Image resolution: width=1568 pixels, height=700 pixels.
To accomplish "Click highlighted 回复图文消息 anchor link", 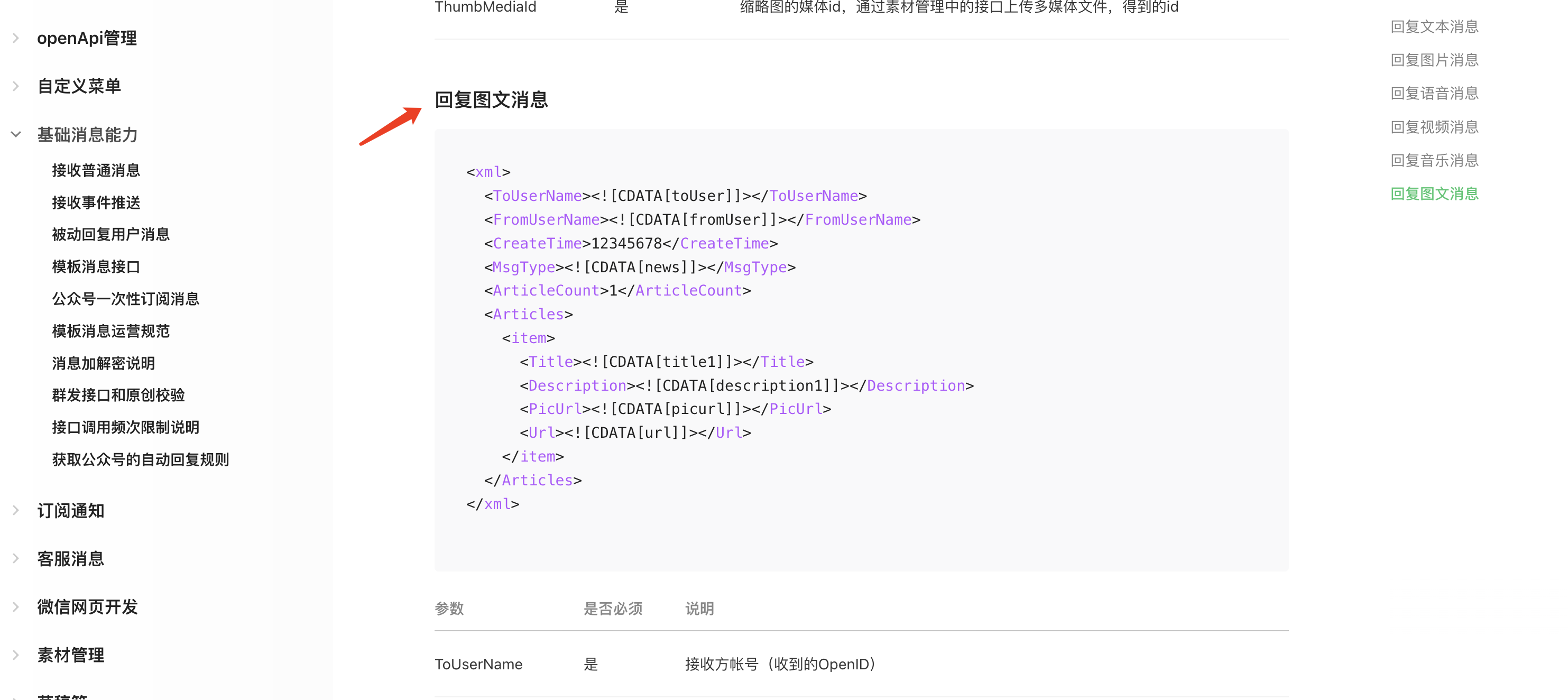I will [x=1434, y=194].
